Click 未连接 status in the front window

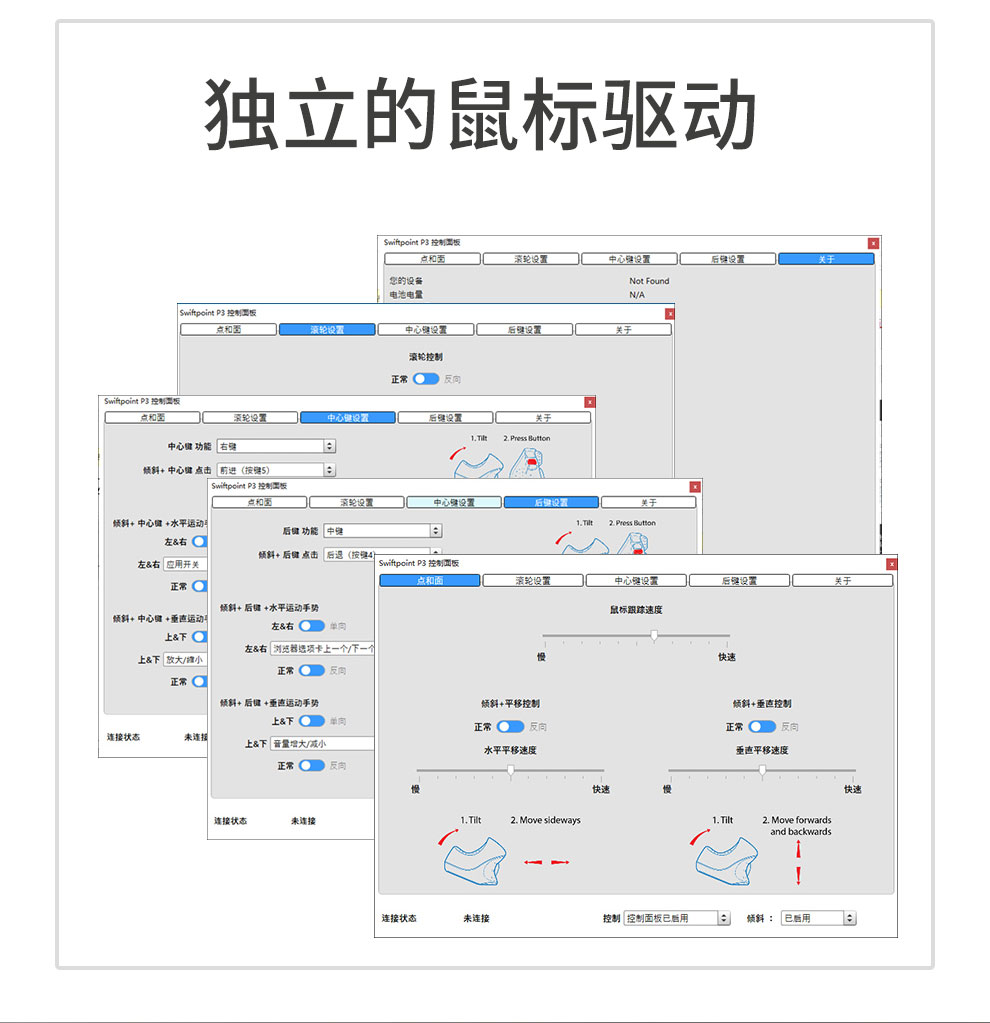pos(476,919)
